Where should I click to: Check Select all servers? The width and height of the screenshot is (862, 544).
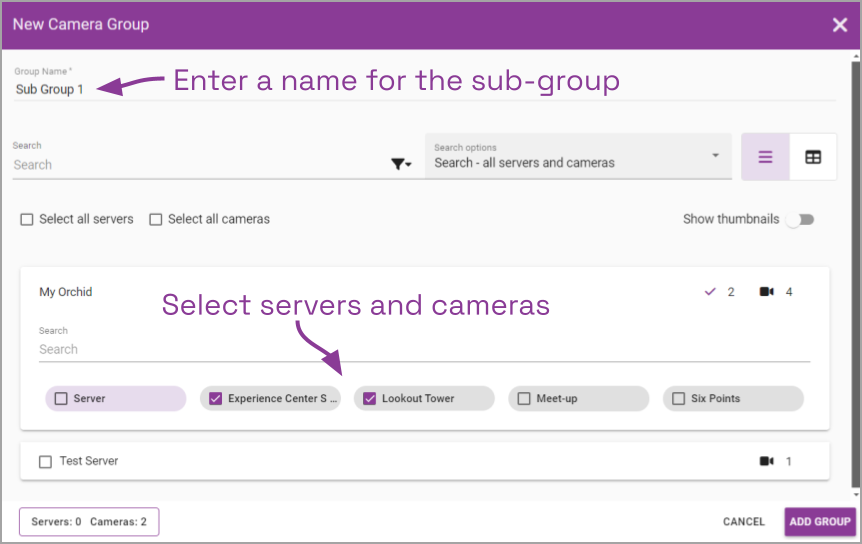[27, 219]
